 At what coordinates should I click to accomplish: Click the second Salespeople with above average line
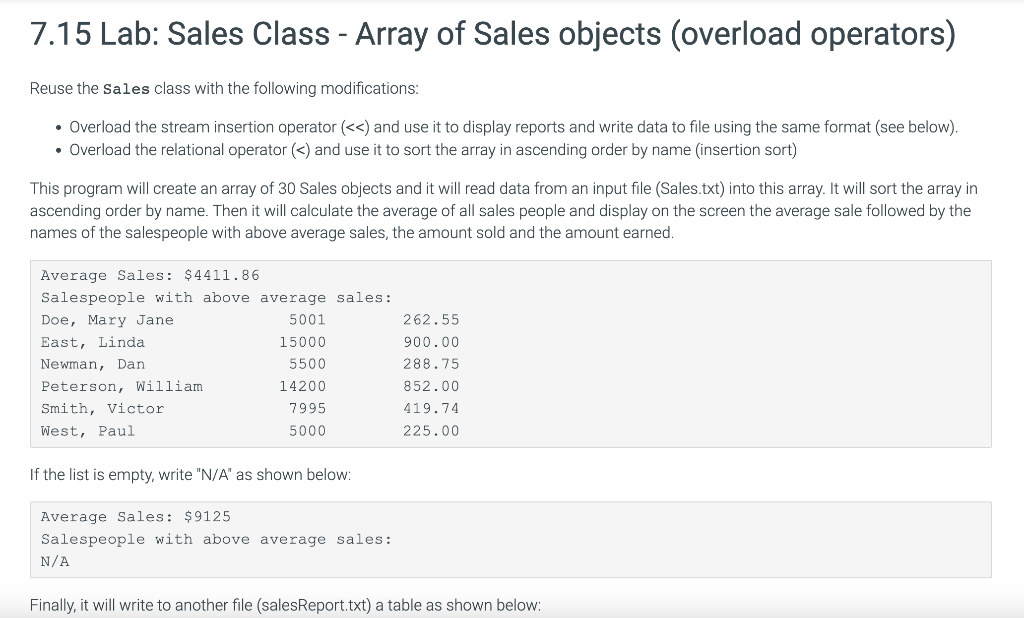pos(216,540)
